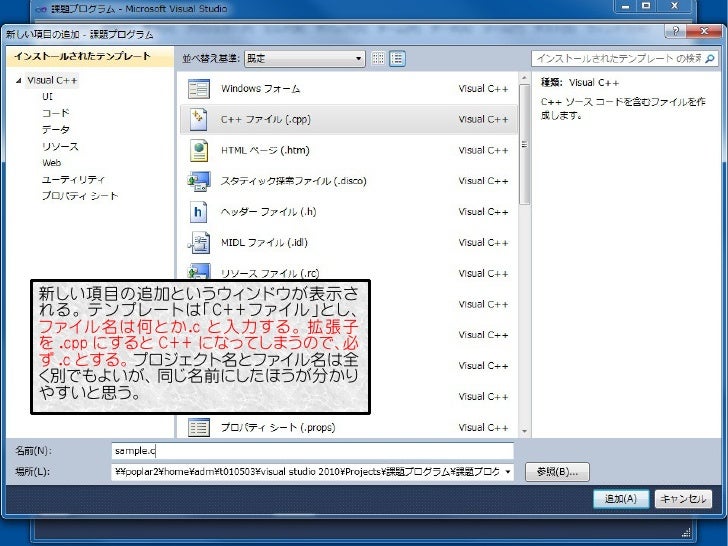Select the データ category
Image resolution: width=728 pixels, height=546 pixels.
pyautogui.click(x=56, y=130)
